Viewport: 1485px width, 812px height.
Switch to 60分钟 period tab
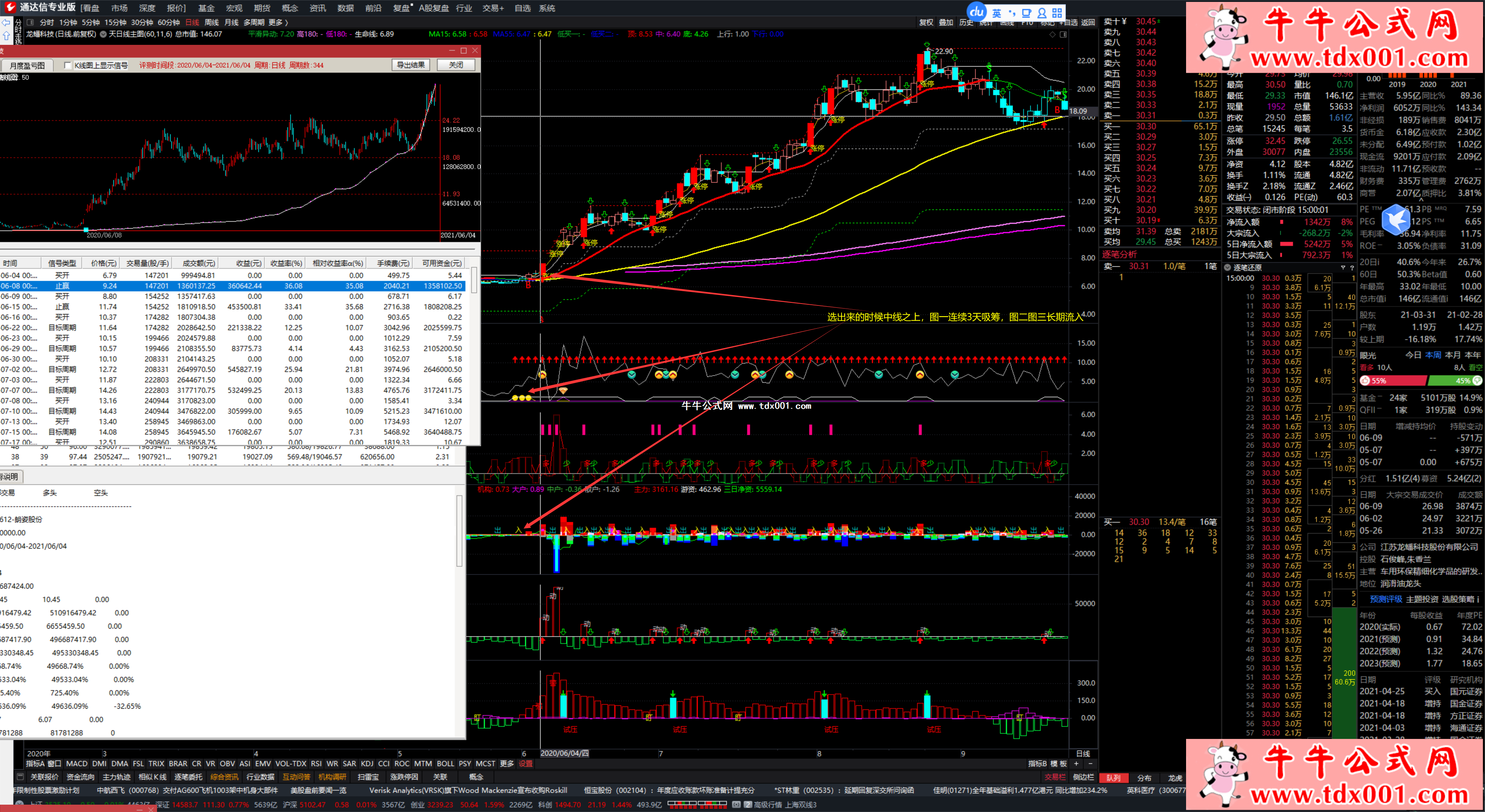pos(169,22)
